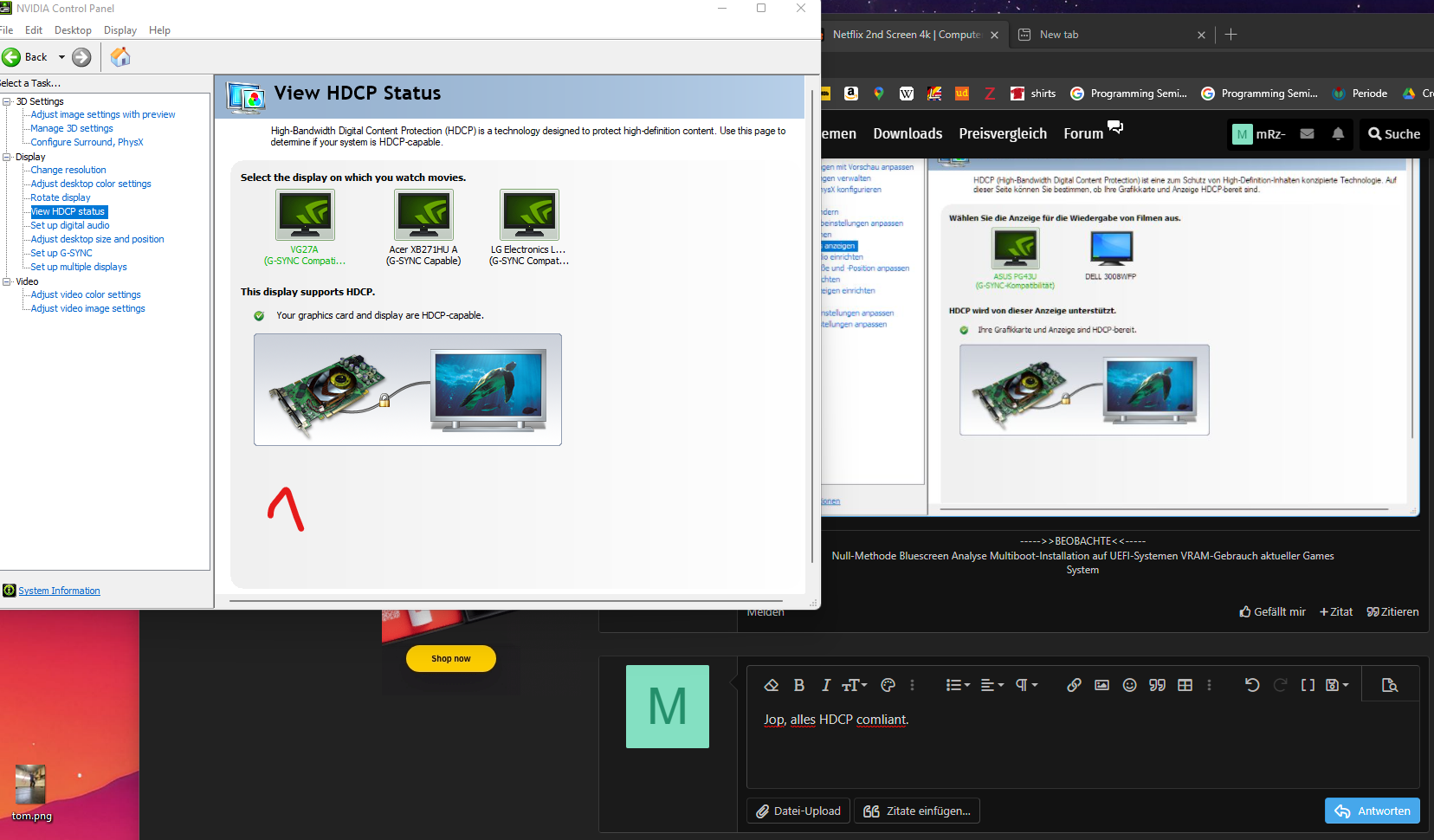The width and height of the screenshot is (1434, 840).
Task: Open the list formatting dropdown
Action: [958, 685]
